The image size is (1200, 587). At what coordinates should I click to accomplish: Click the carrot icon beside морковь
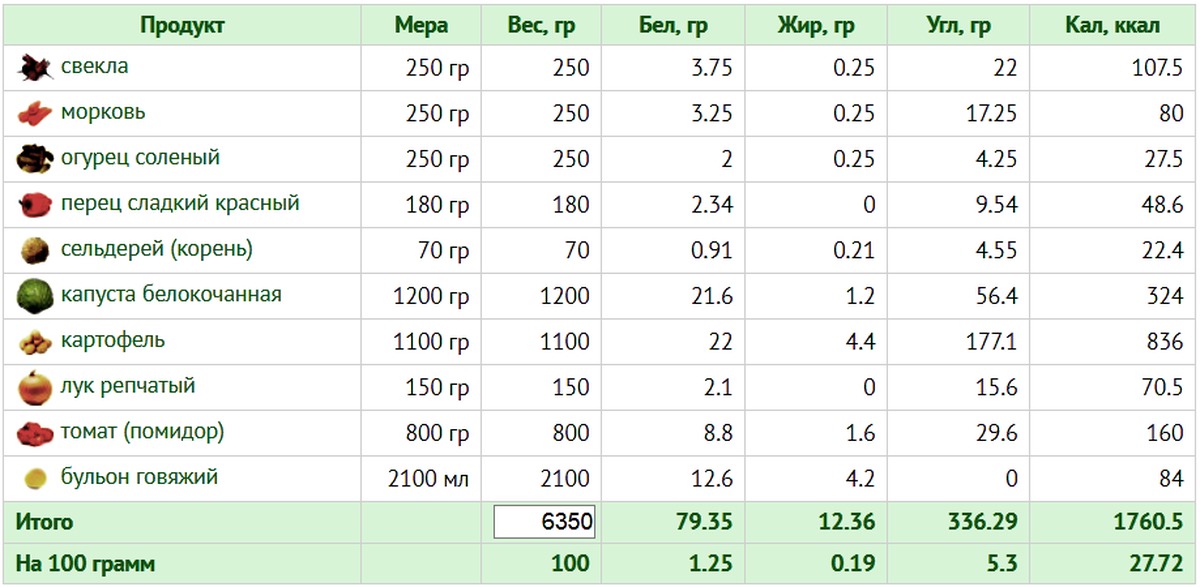(x=35, y=114)
